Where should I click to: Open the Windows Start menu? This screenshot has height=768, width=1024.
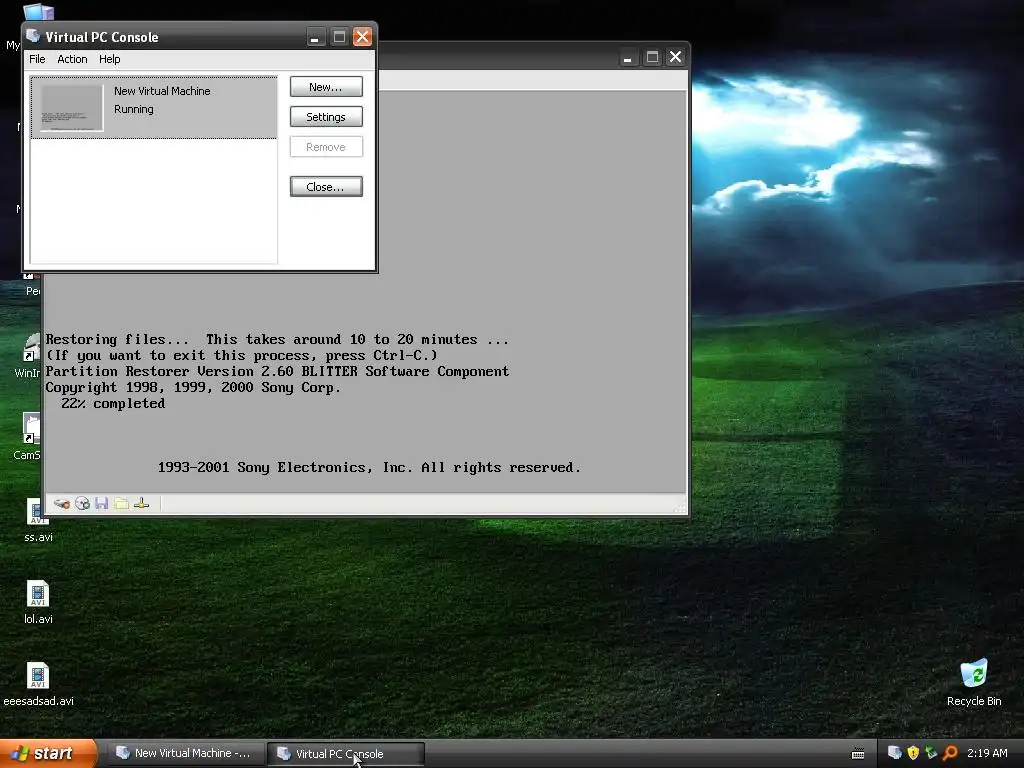(48, 754)
